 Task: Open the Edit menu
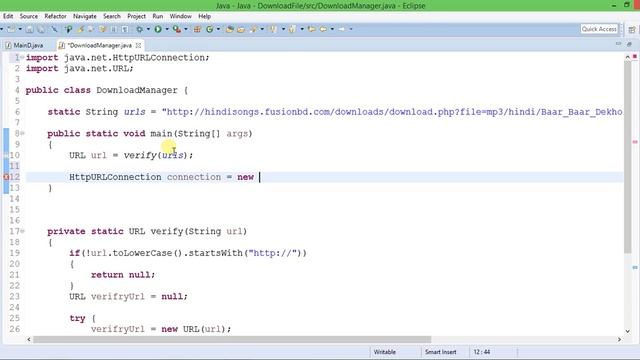click(x=8, y=16)
